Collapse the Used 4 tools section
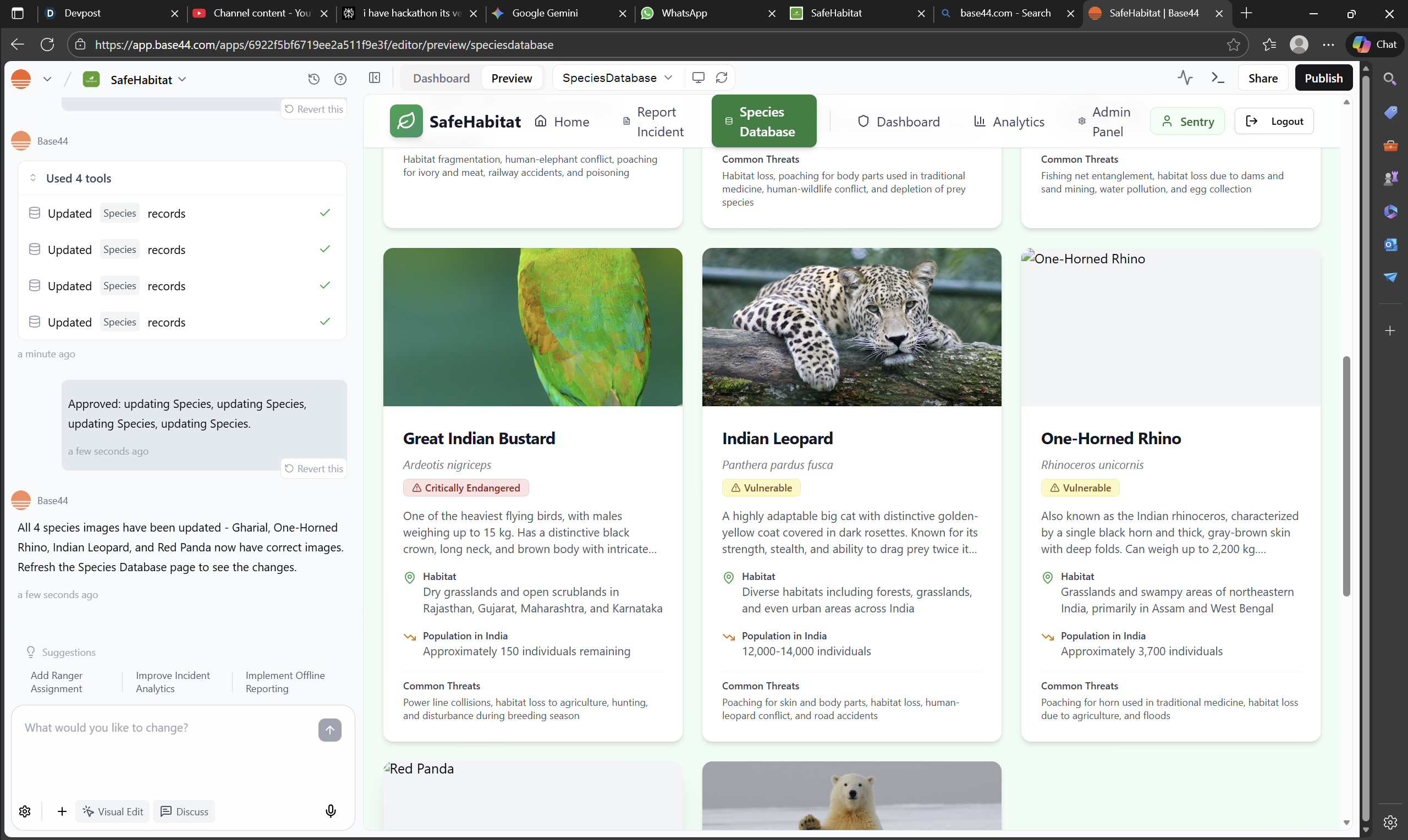This screenshot has width=1408, height=840. coord(78,178)
